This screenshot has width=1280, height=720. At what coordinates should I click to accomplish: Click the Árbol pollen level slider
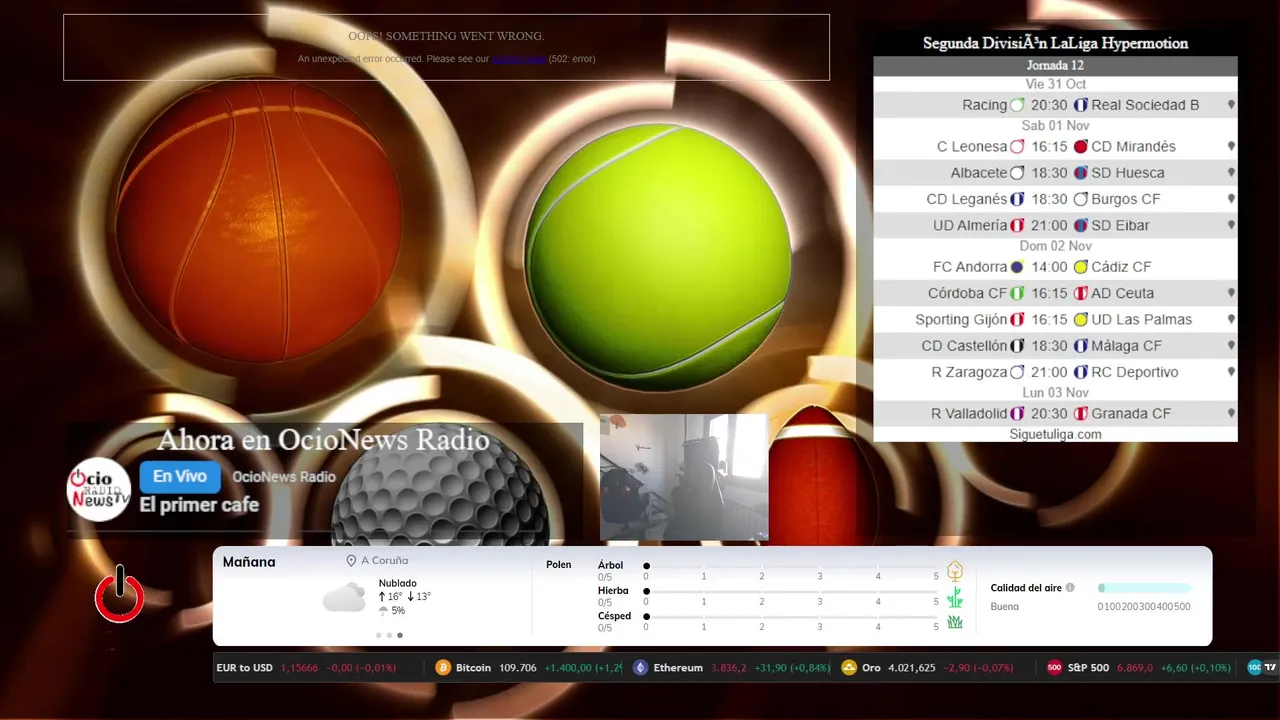point(792,566)
